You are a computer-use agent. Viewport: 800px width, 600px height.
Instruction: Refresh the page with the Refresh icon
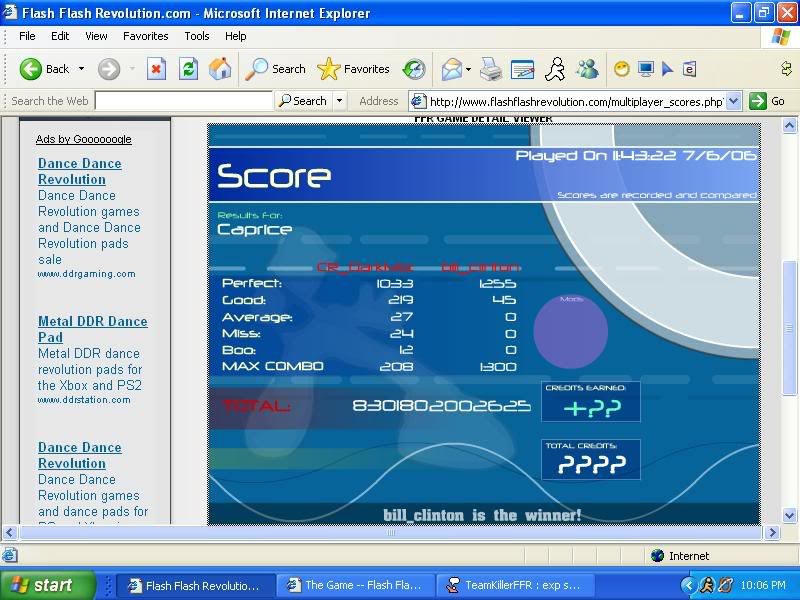[188, 69]
